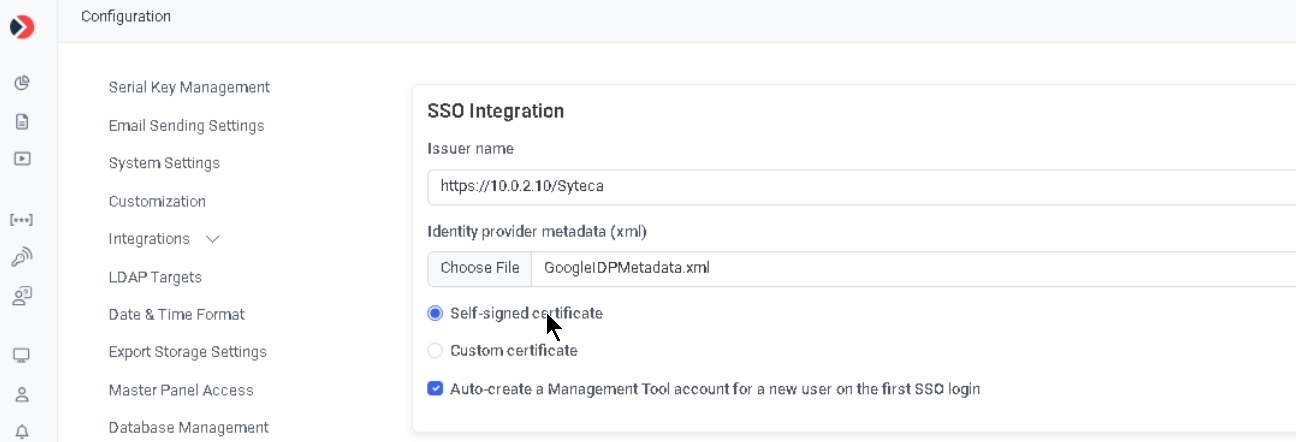Open the user ID card icon

[x=22, y=295]
